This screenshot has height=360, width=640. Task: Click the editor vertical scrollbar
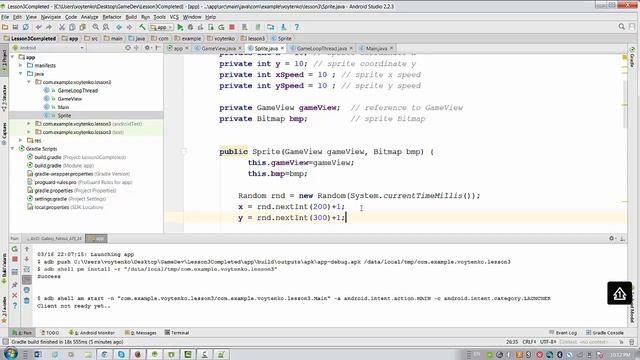[x=625, y=104]
